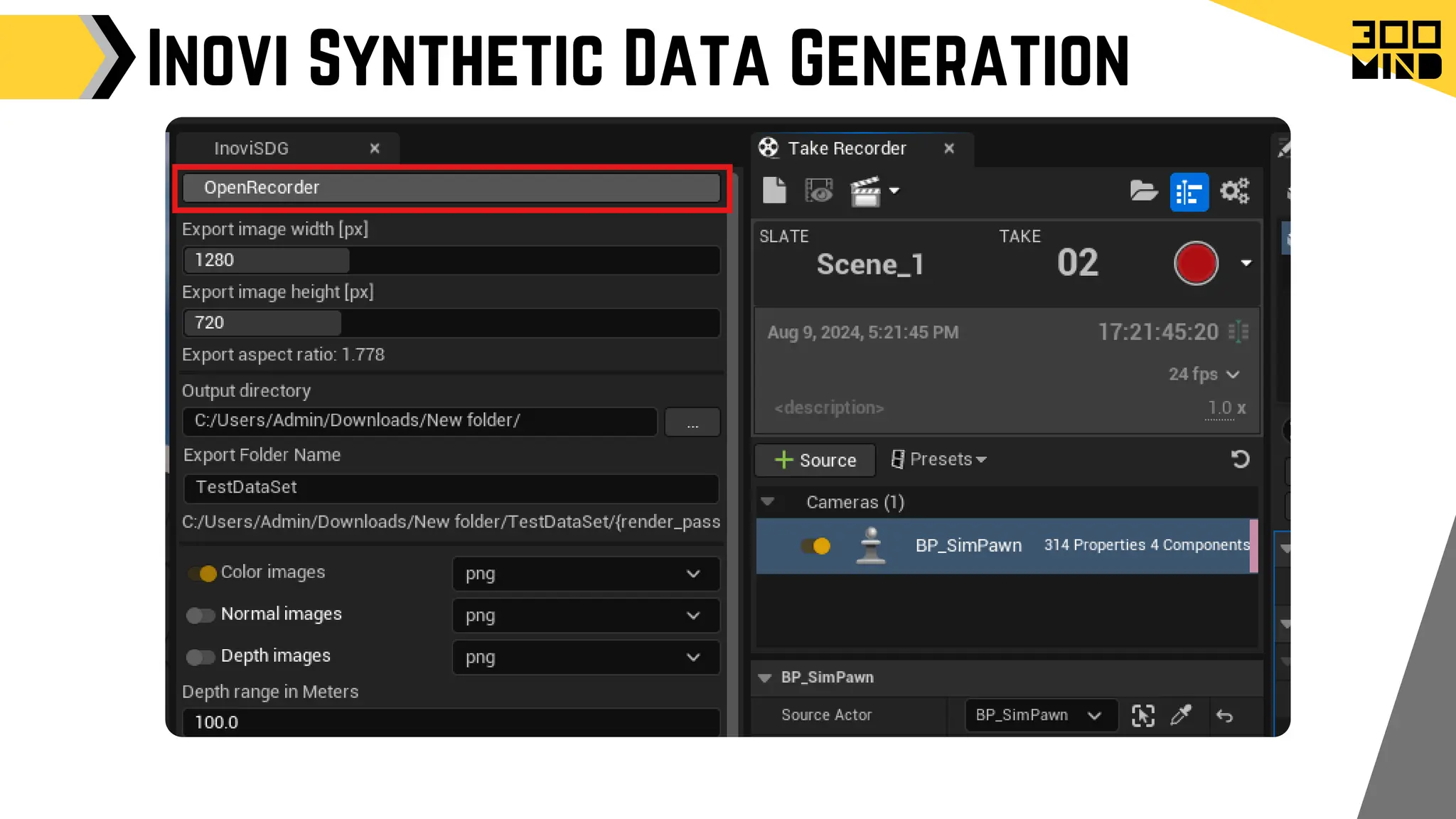Switch to the Take Recorder tab

[x=846, y=149]
